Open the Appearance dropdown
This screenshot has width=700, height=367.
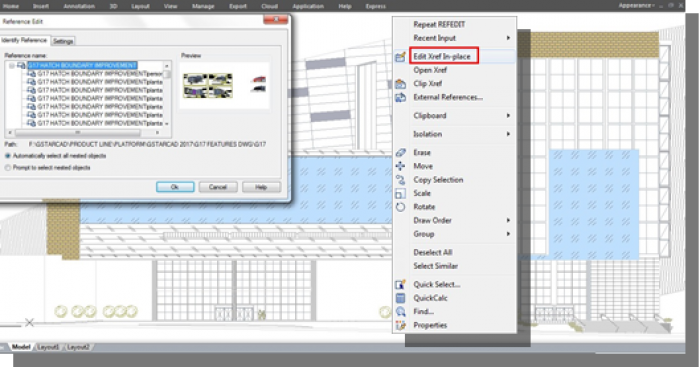[x=636, y=5]
